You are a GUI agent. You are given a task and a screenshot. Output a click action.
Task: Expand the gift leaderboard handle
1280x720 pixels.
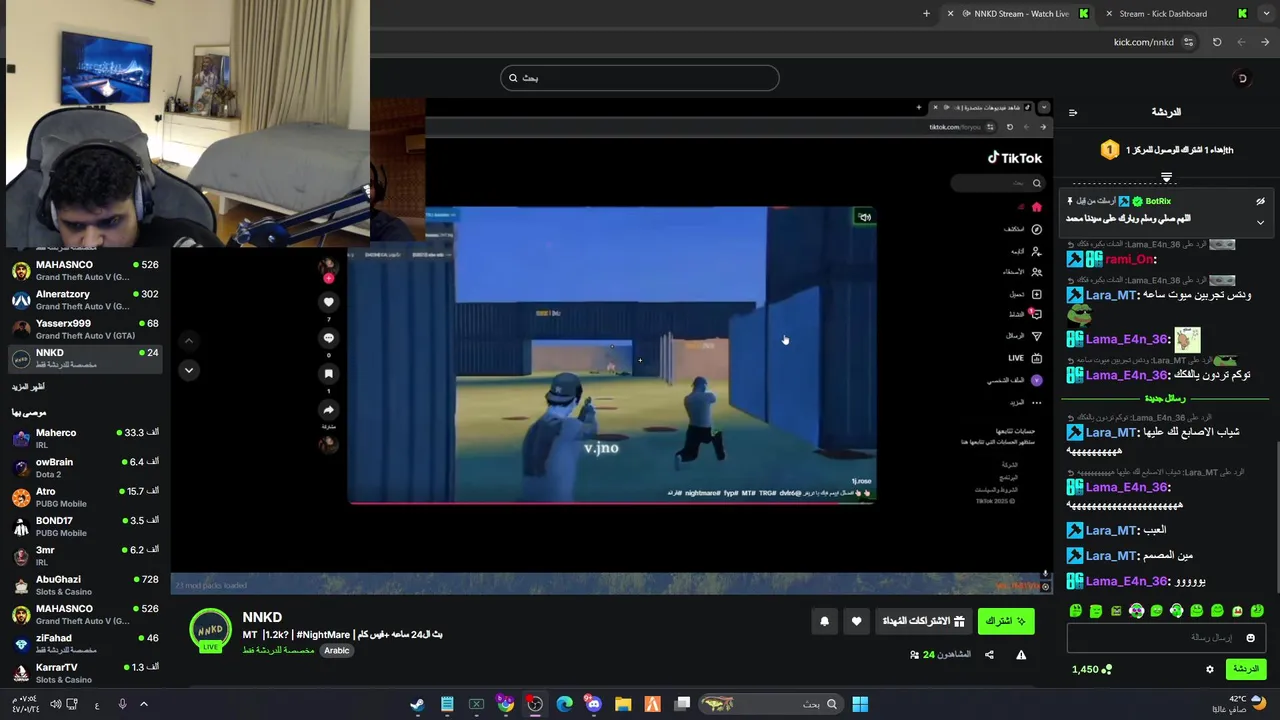[x=1166, y=177]
